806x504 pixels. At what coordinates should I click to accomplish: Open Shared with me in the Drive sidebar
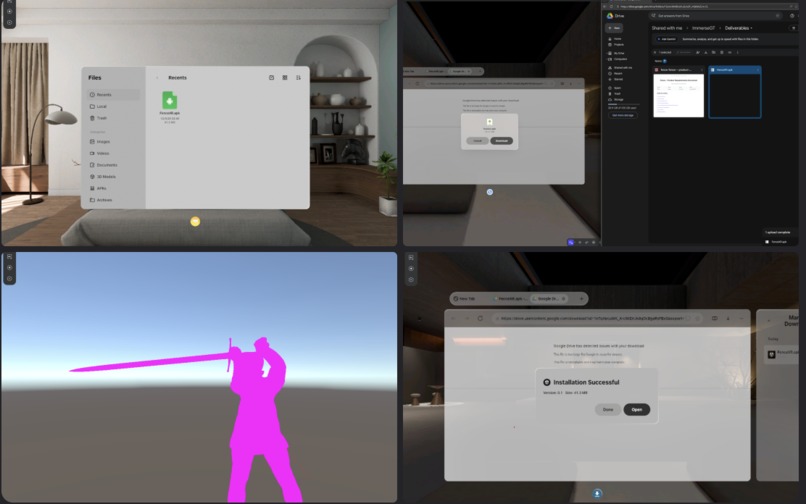coord(622,67)
